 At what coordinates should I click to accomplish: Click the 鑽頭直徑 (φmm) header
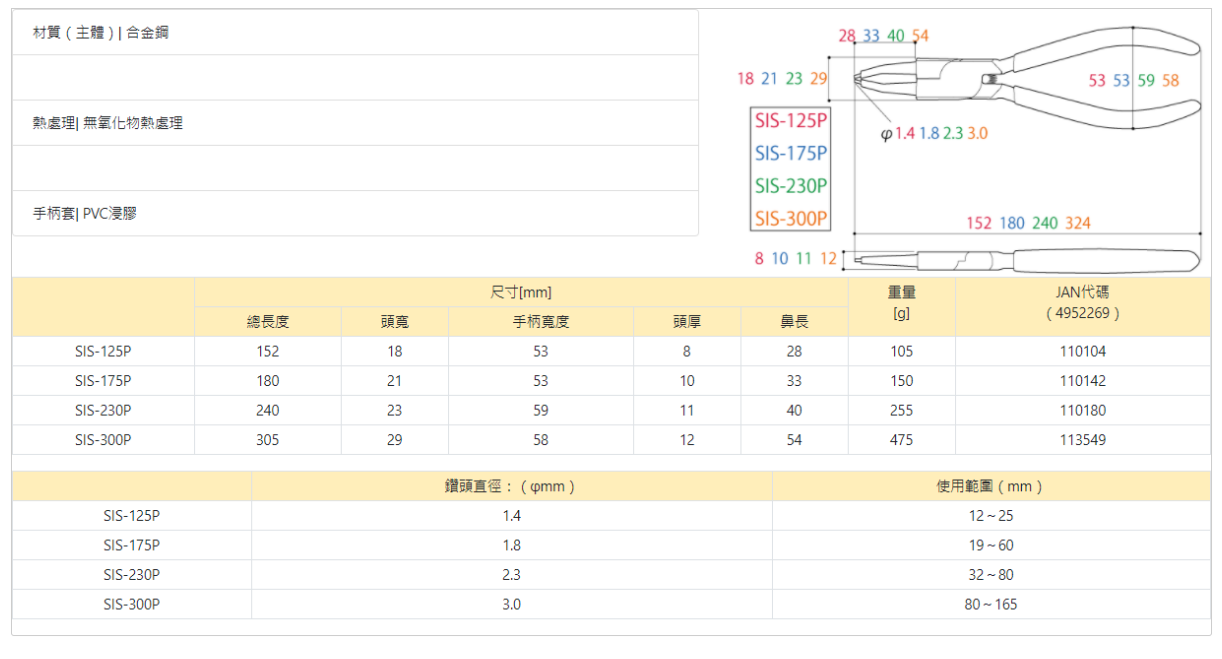(511, 487)
